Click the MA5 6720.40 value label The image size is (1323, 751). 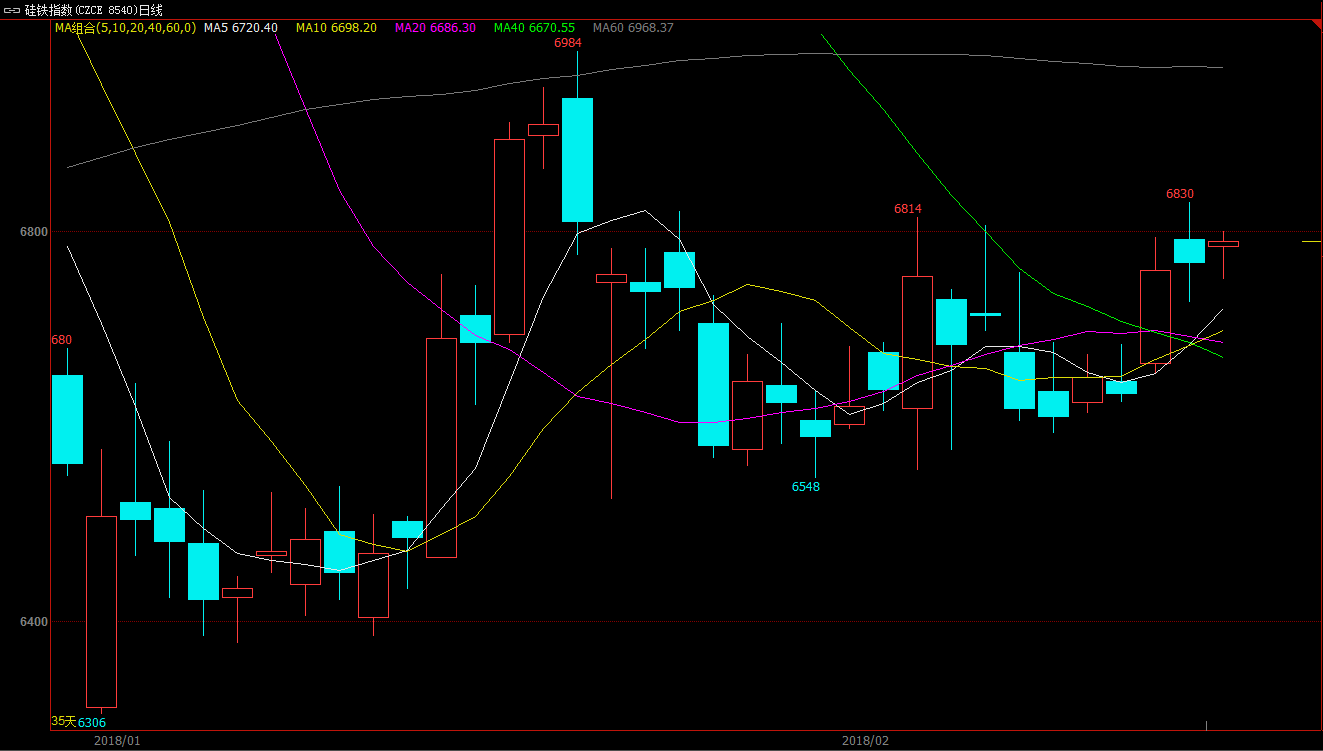[240, 28]
